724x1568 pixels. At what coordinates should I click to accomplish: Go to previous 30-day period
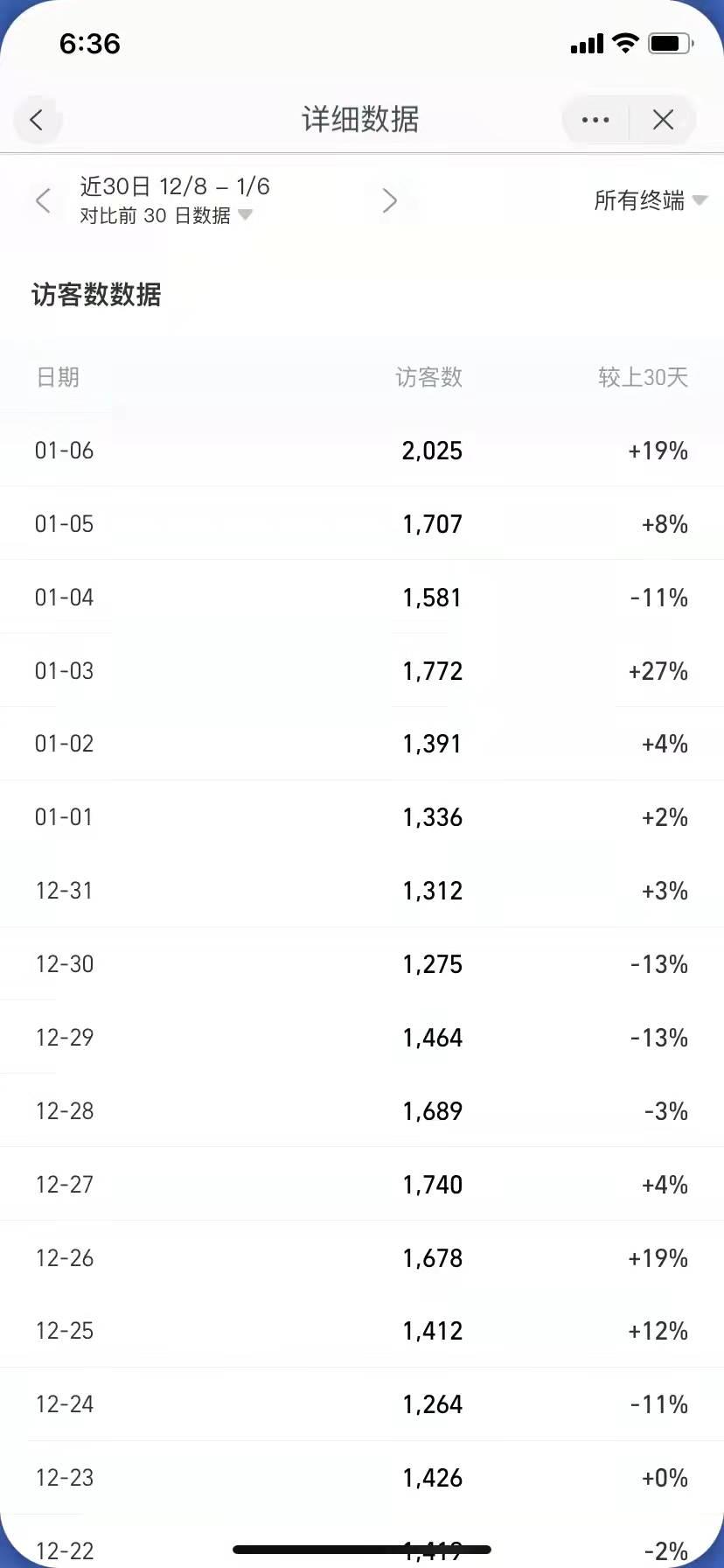tap(43, 200)
